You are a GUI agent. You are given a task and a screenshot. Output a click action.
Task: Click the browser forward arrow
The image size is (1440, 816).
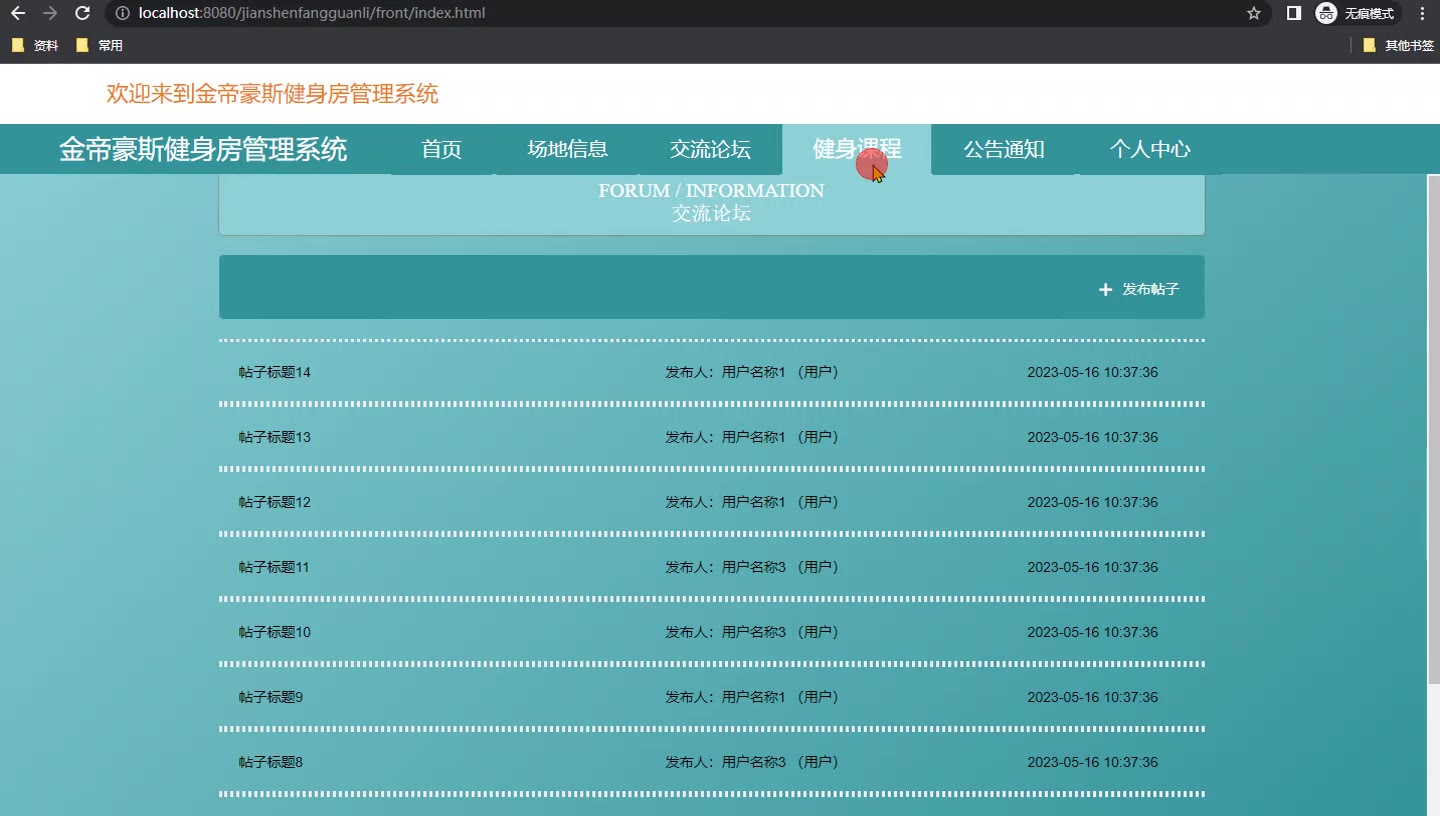point(50,13)
